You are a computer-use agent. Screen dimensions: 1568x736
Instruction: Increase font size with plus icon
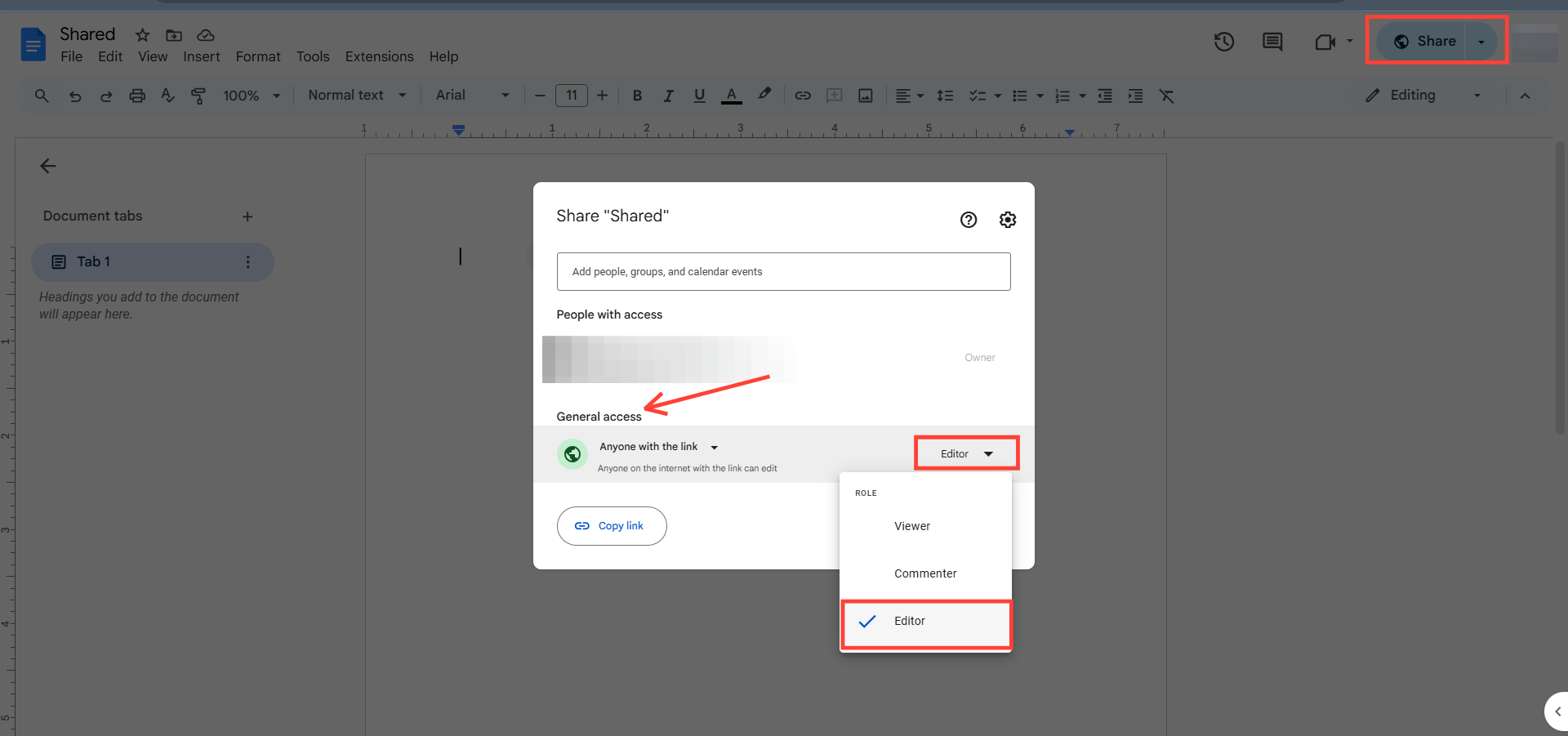[x=602, y=96]
